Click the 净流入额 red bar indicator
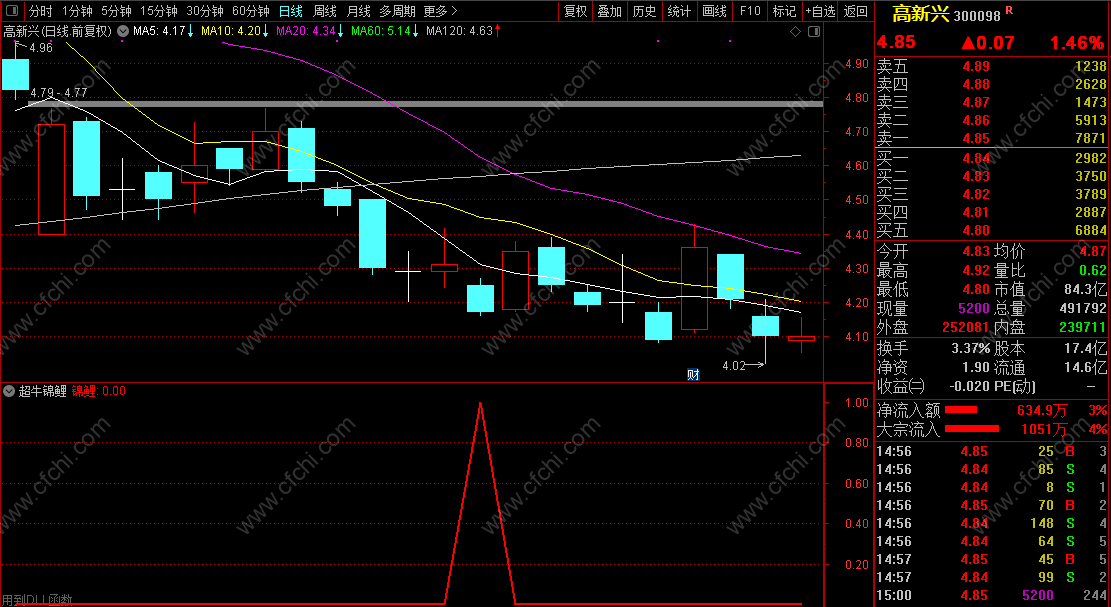 point(961,410)
